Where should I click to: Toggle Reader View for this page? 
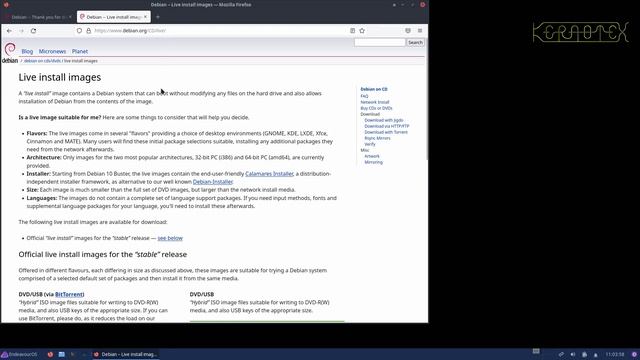(352, 31)
